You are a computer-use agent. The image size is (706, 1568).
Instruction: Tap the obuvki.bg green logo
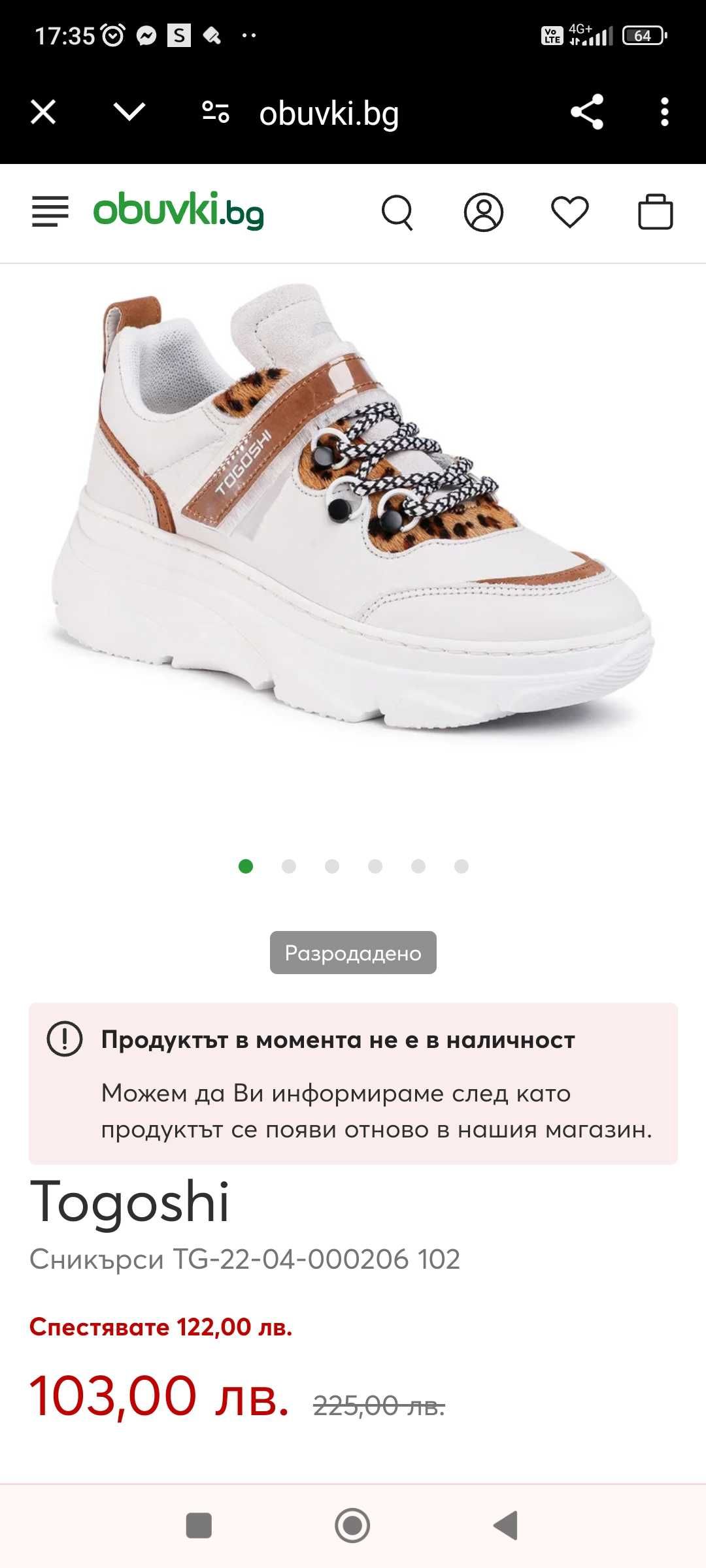tap(178, 211)
